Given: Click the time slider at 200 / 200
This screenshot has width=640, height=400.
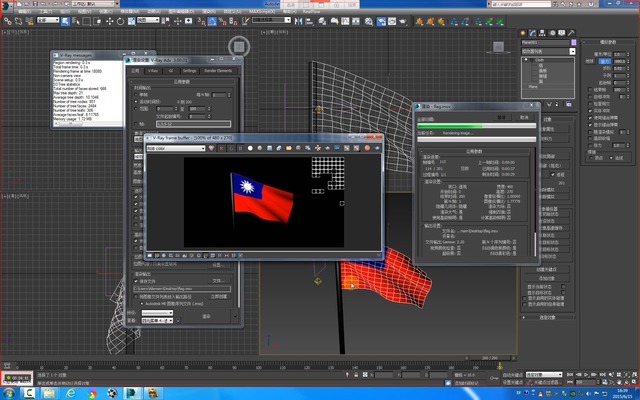Looking at the screenshot, I should click(x=490, y=358).
